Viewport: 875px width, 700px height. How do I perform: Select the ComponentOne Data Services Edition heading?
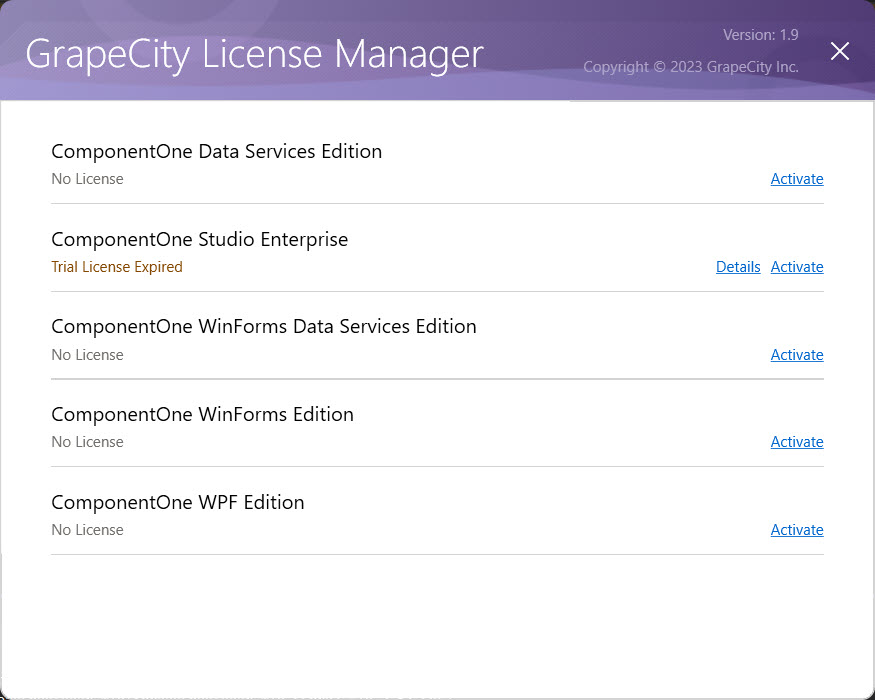217,152
